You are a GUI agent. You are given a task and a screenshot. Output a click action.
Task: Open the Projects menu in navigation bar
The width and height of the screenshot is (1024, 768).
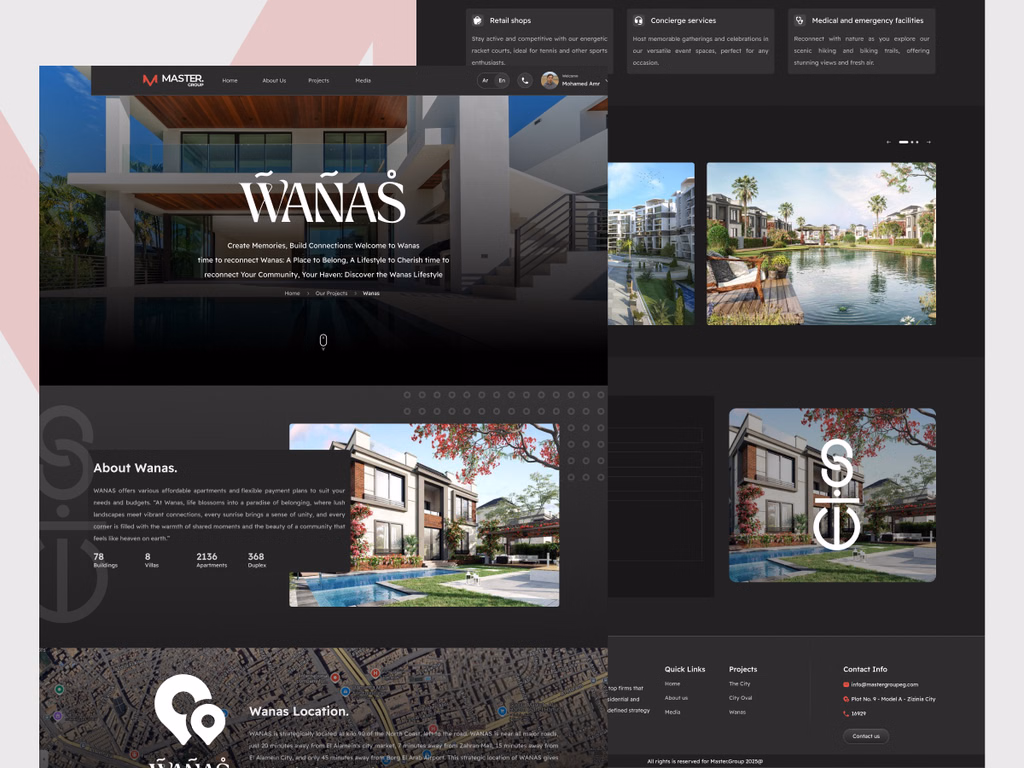point(318,81)
